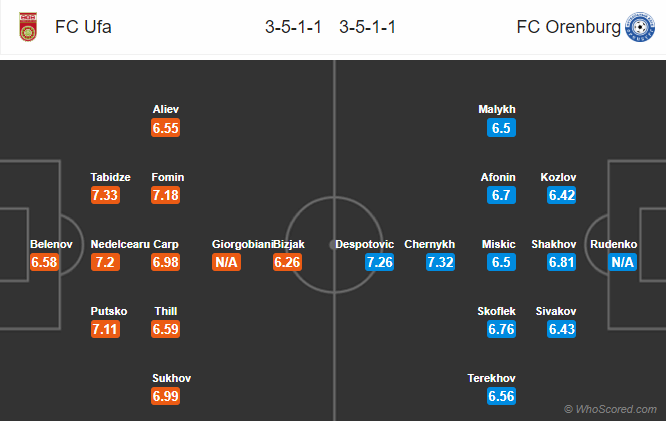Click Rudenko's N/A rating badge

[x=622, y=262]
